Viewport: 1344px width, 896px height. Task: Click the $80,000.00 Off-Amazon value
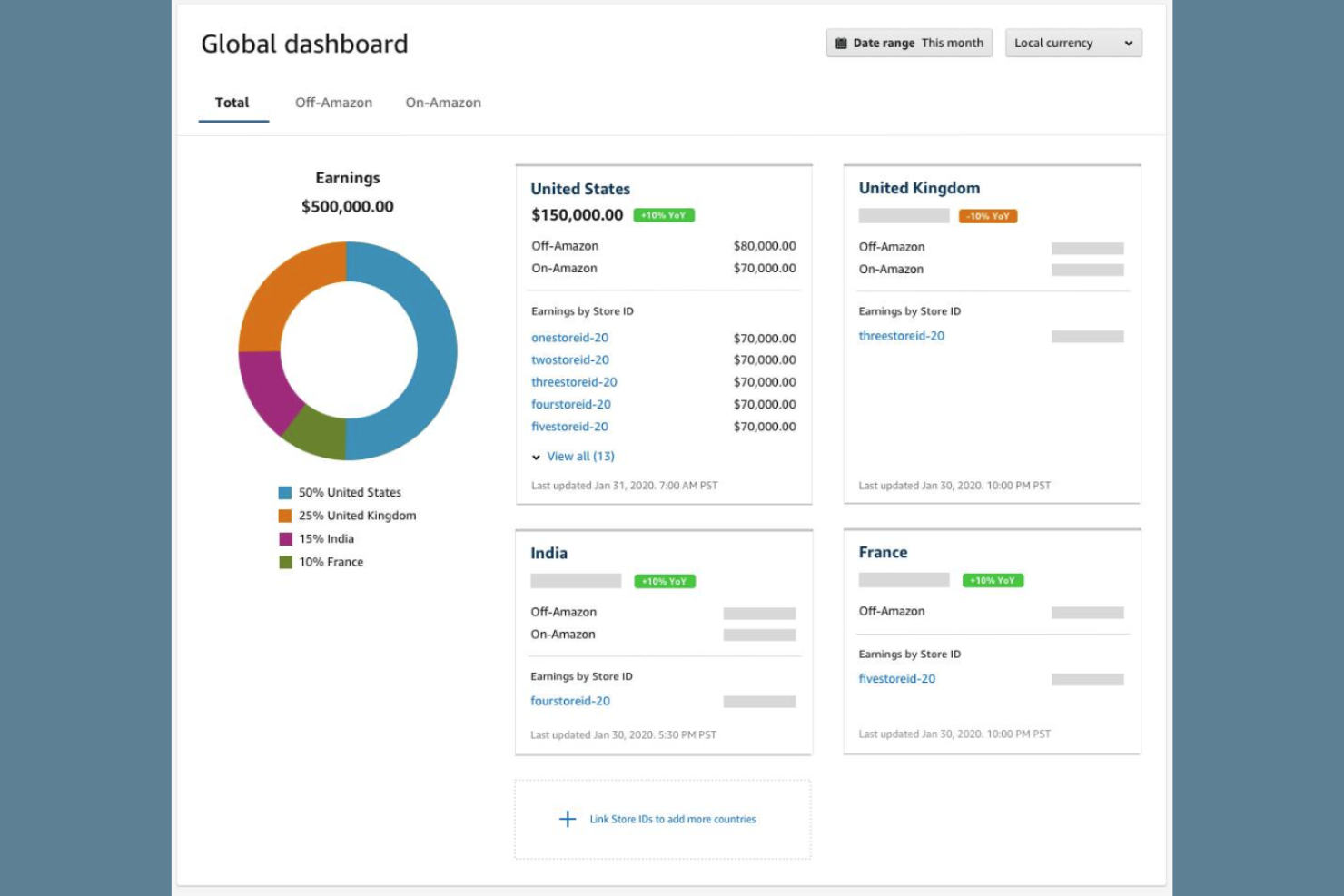pos(765,246)
